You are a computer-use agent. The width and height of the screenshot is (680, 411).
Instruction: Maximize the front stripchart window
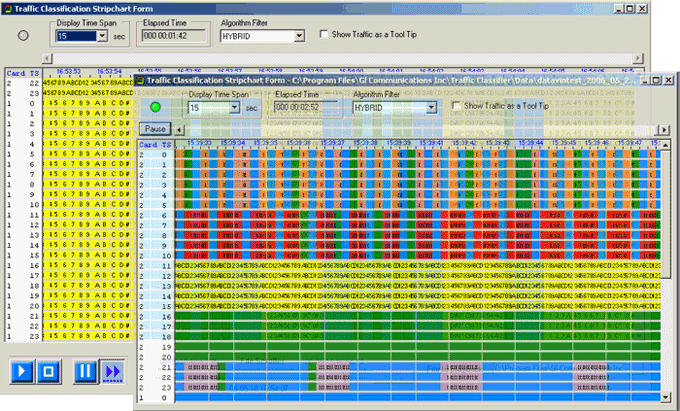point(656,80)
